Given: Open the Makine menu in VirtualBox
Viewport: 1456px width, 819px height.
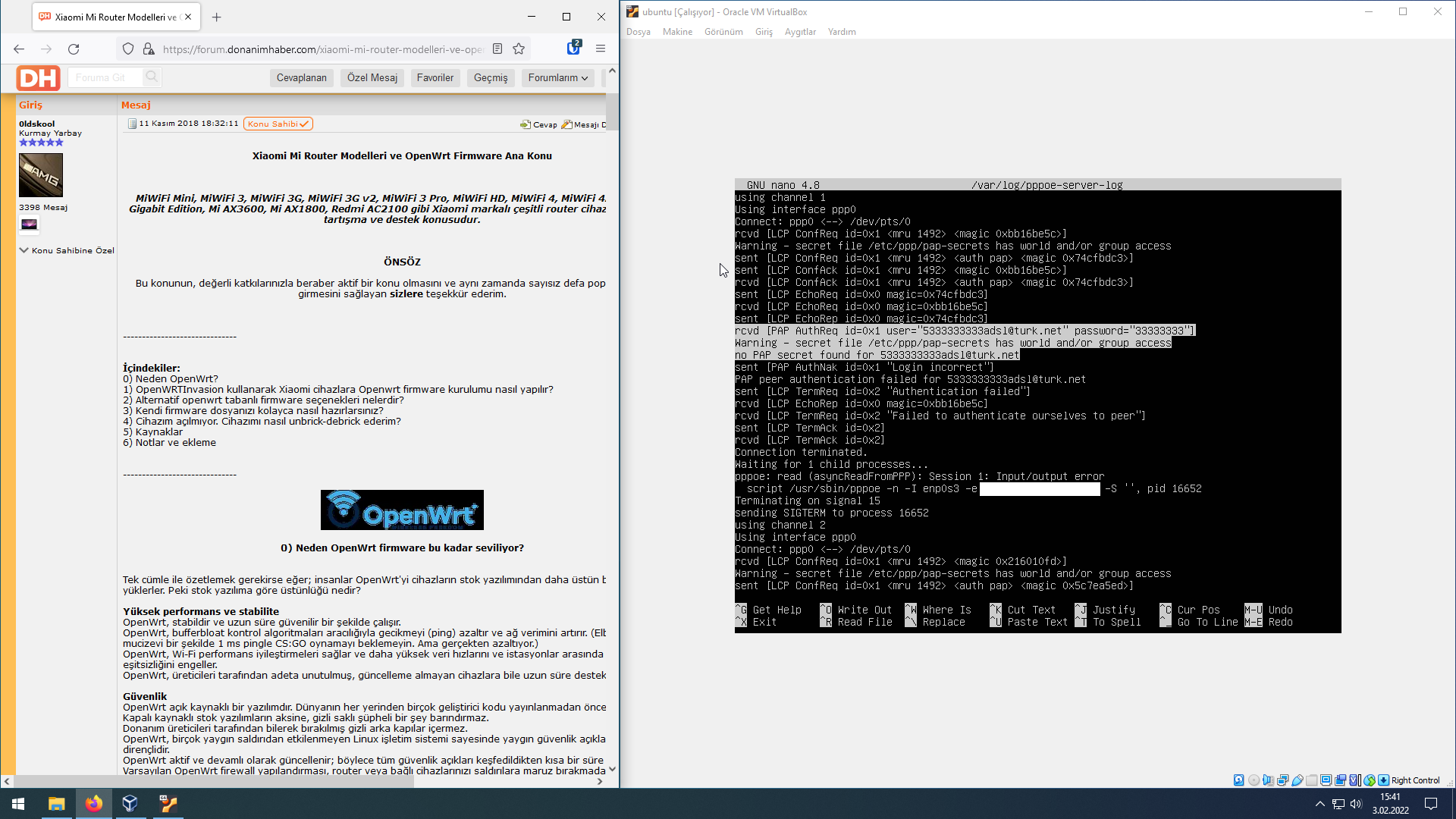Looking at the screenshot, I should [x=677, y=32].
